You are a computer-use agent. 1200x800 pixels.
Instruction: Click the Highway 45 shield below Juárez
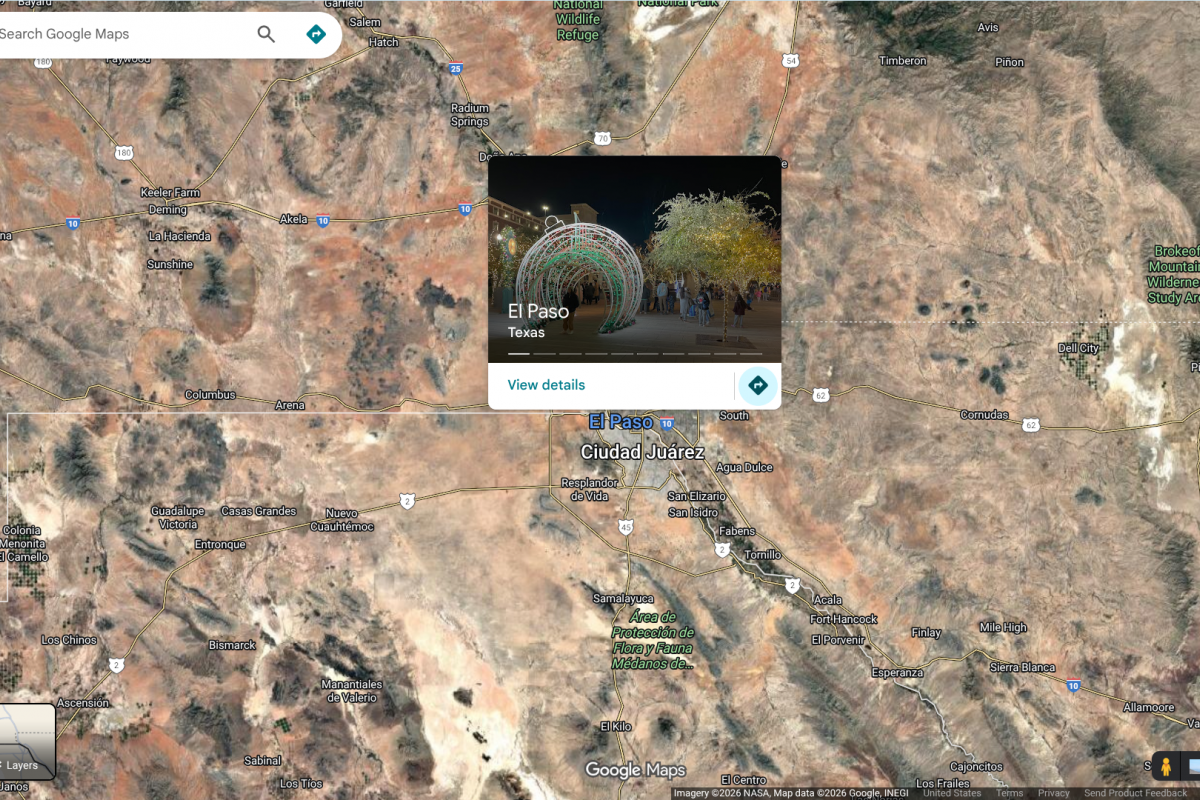point(626,526)
